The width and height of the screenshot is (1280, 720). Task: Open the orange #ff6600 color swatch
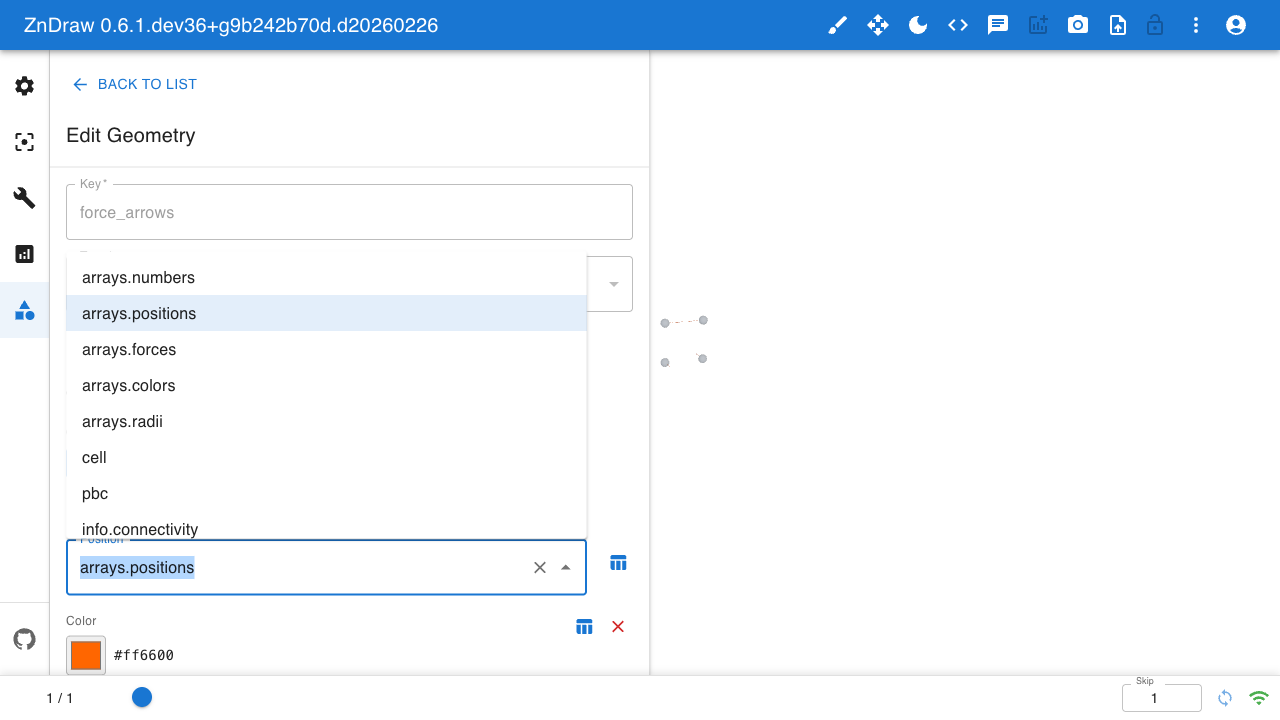click(86, 655)
